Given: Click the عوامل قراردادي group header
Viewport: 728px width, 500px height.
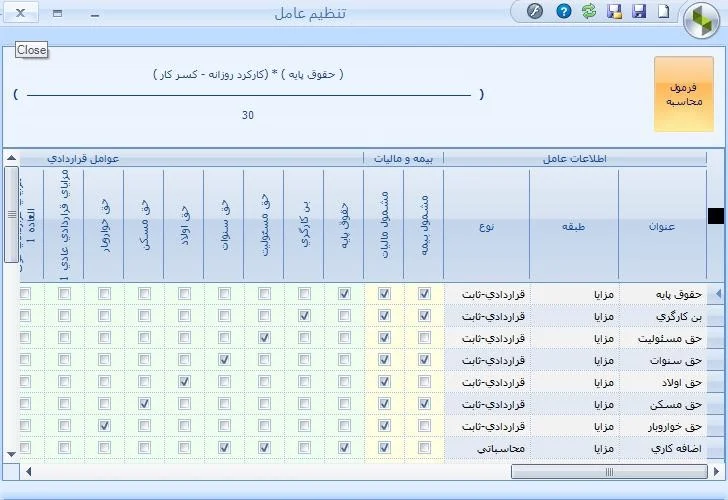Looking at the screenshot, I should click(192, 159).
